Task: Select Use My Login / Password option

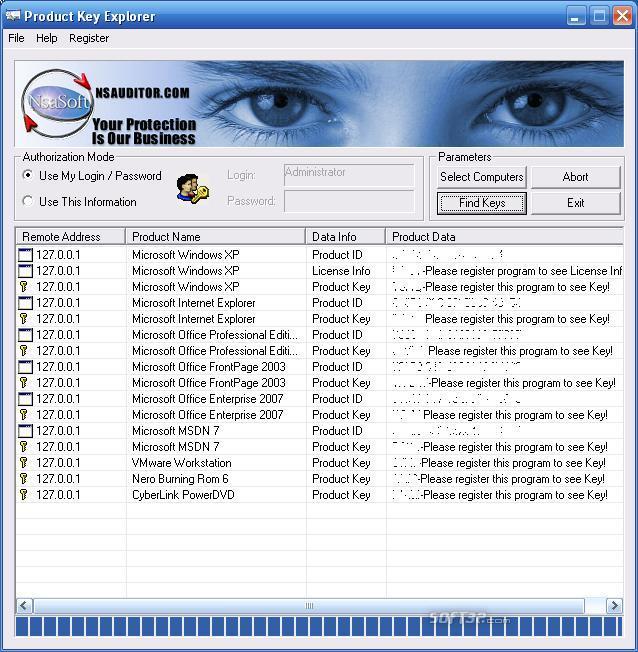Action: [x=92, y=176]
